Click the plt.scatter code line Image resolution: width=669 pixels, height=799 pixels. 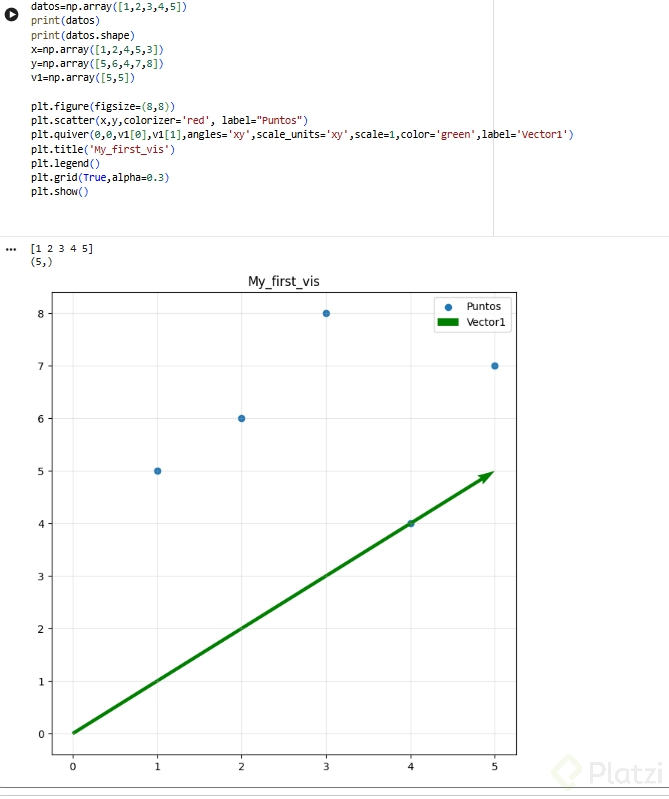click(170, 120)
